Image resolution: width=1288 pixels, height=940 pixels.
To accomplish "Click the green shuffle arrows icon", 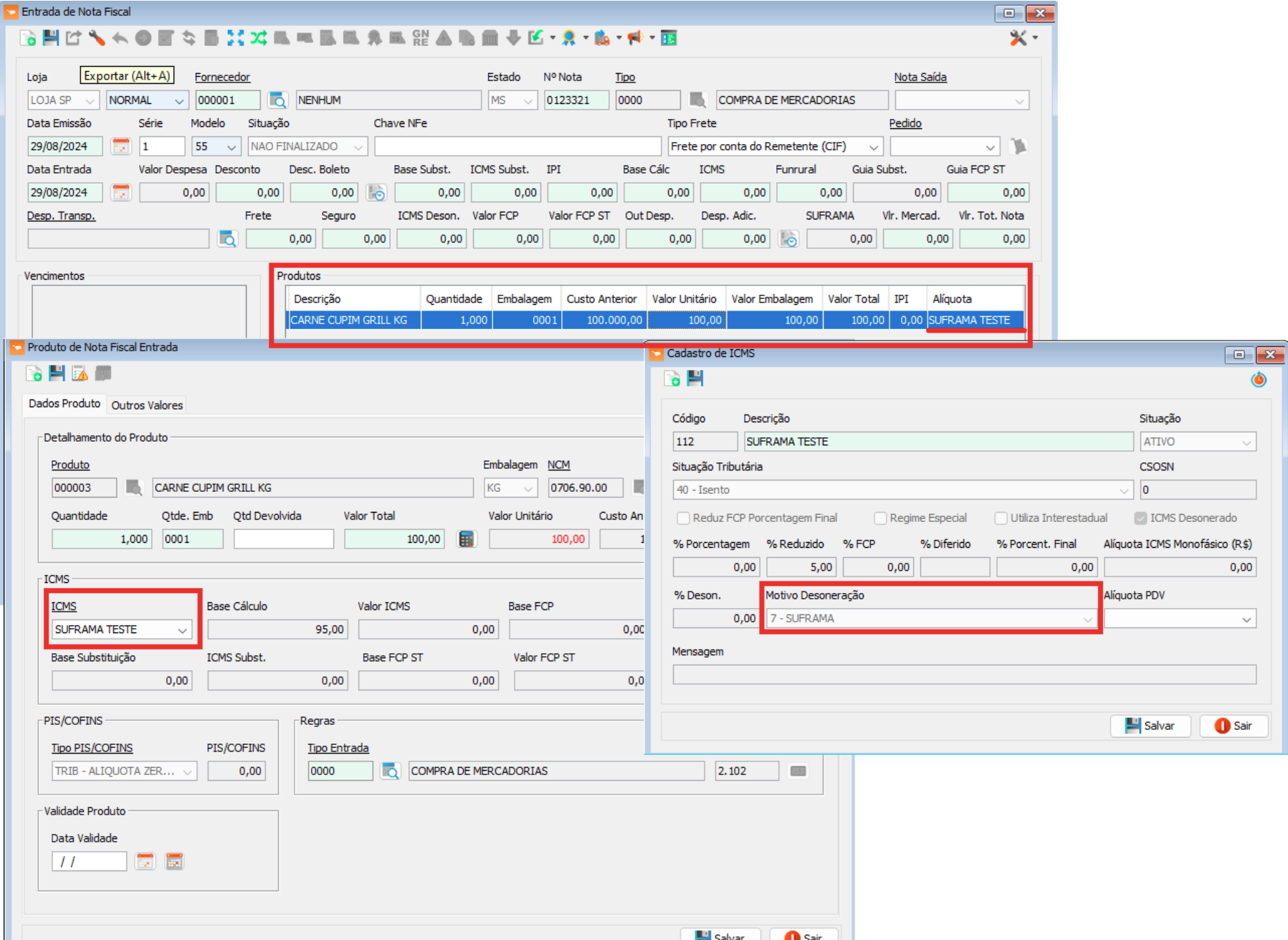I will coord(259,38).
